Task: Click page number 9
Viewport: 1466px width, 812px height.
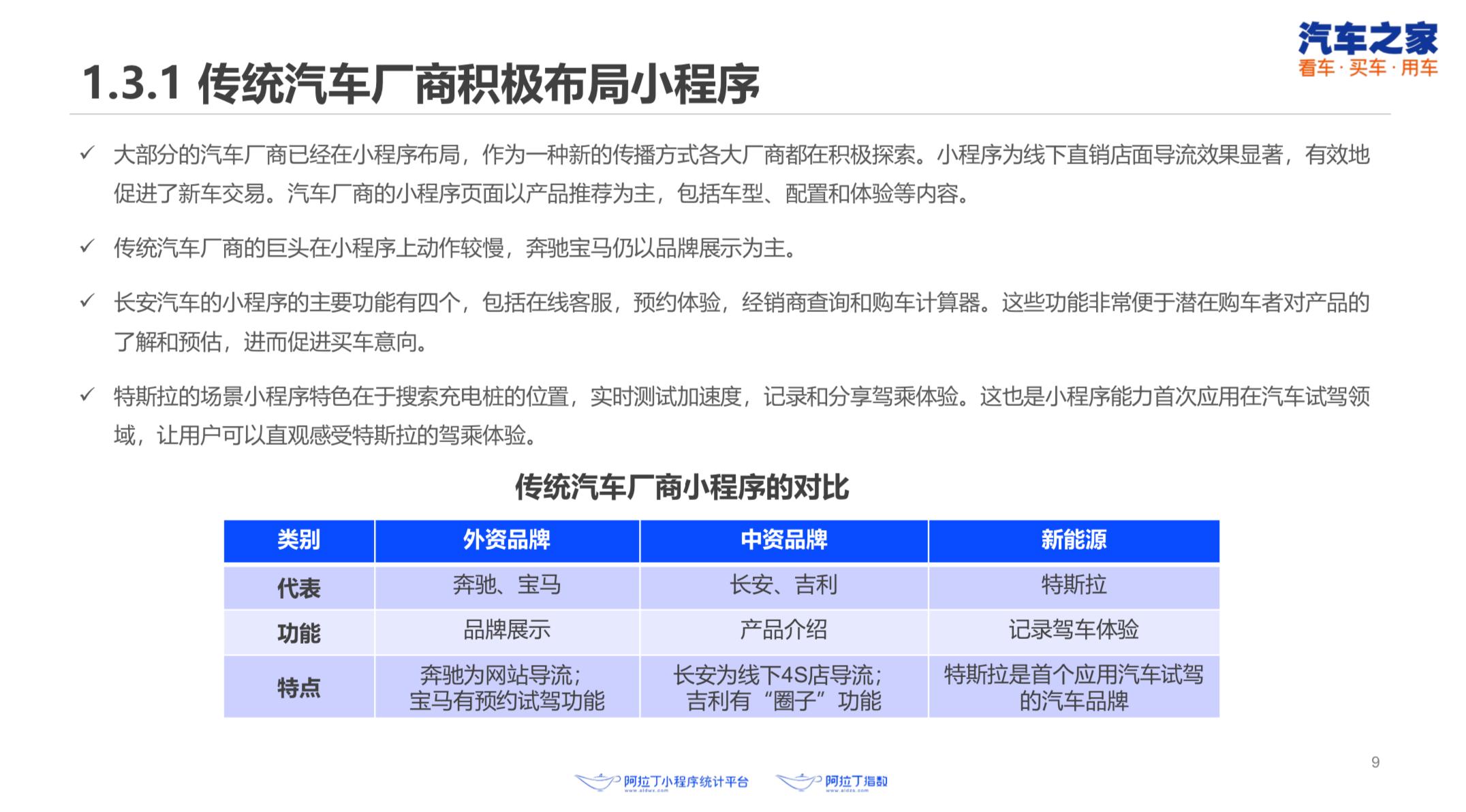Action: (x=1375, y=762)
